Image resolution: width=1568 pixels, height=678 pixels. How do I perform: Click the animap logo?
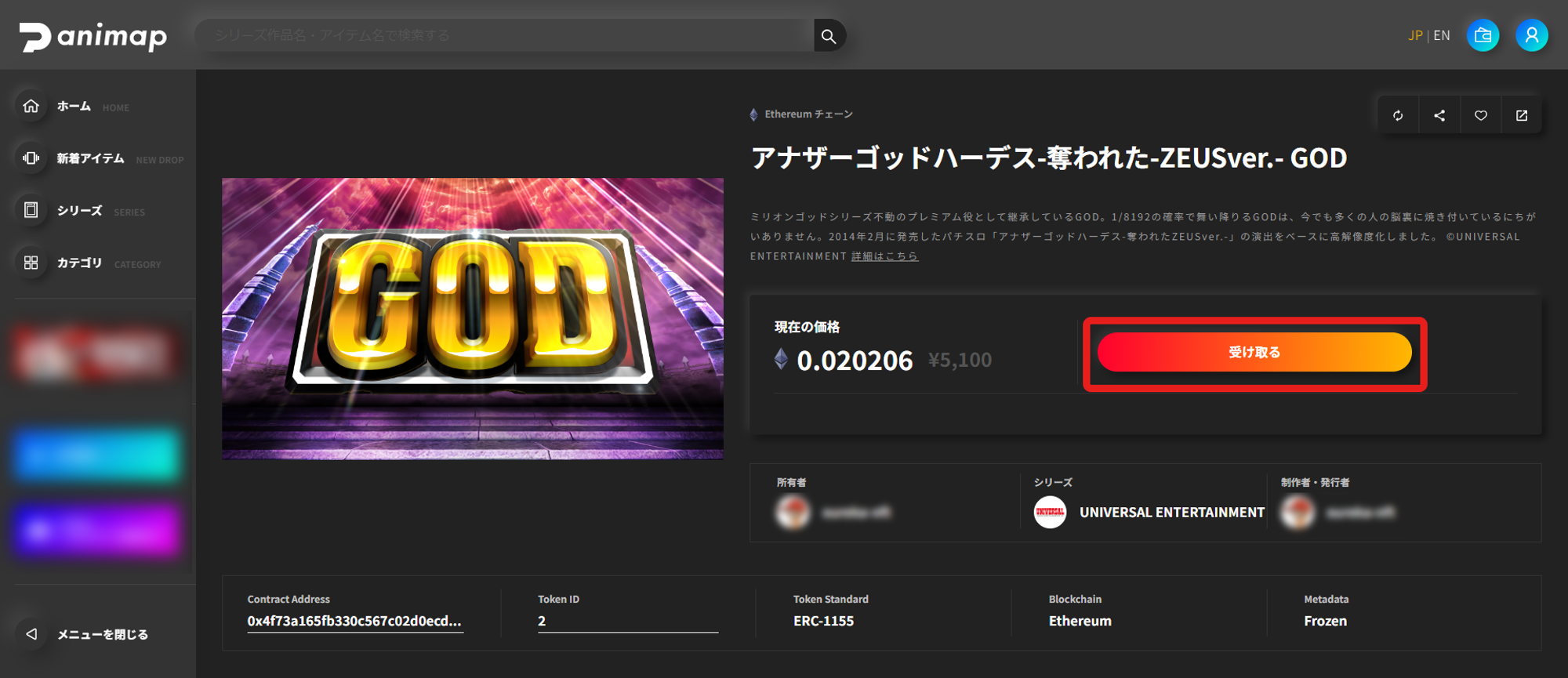coord(93,36)
